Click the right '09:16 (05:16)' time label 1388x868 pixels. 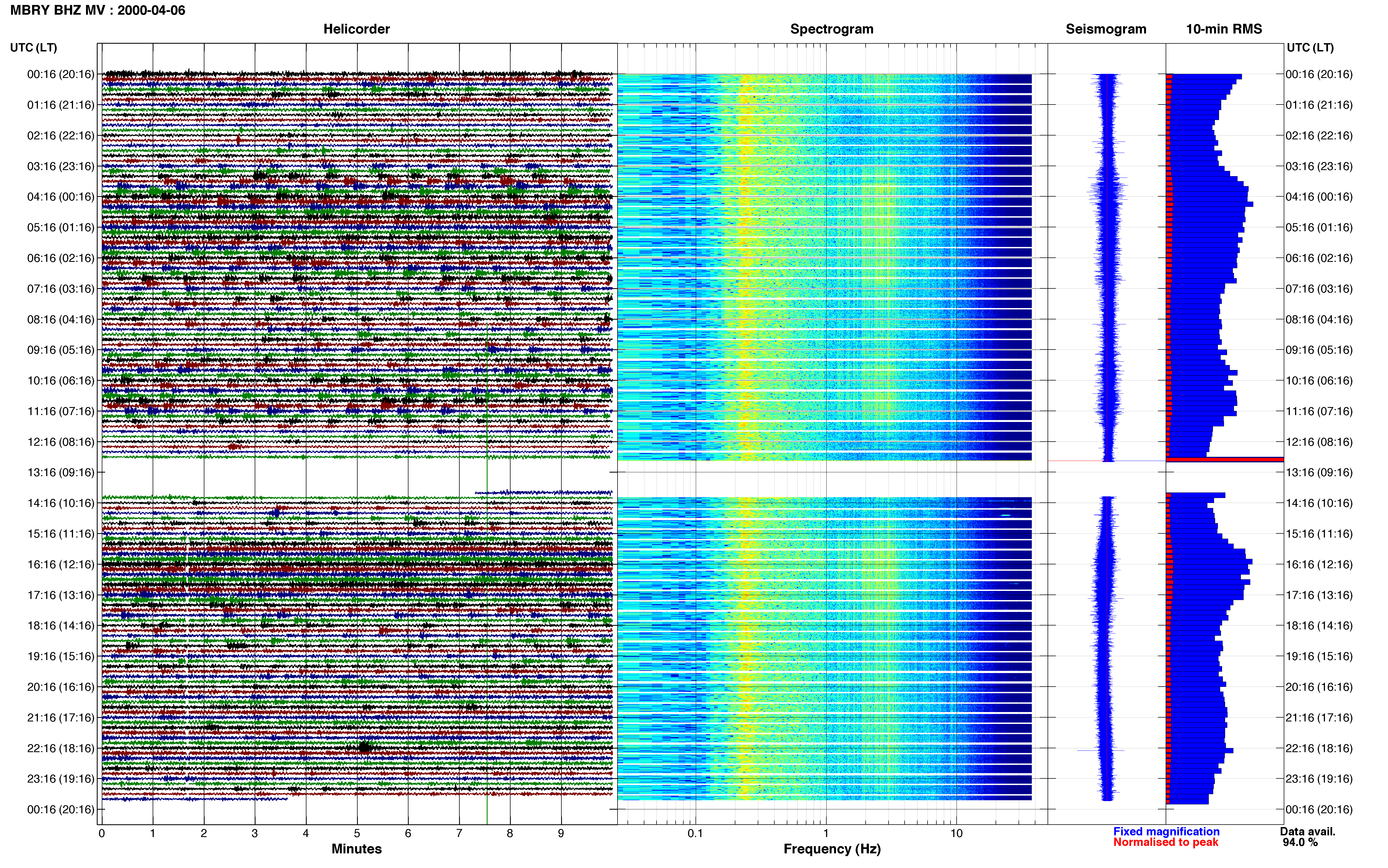point(1319,350)
